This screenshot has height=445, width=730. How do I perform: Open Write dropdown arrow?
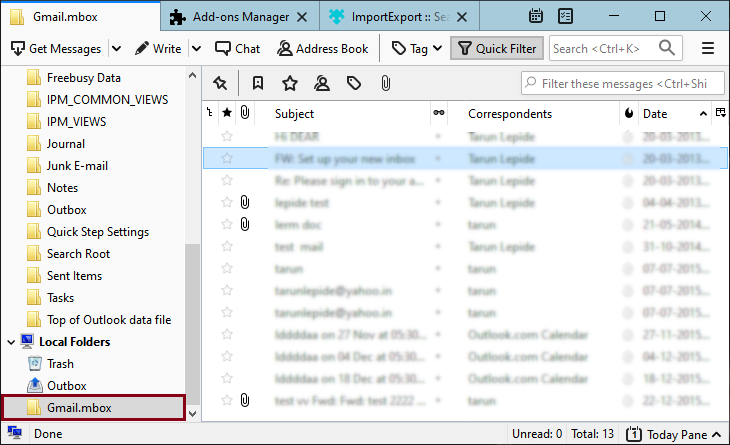tap(196, 48)
